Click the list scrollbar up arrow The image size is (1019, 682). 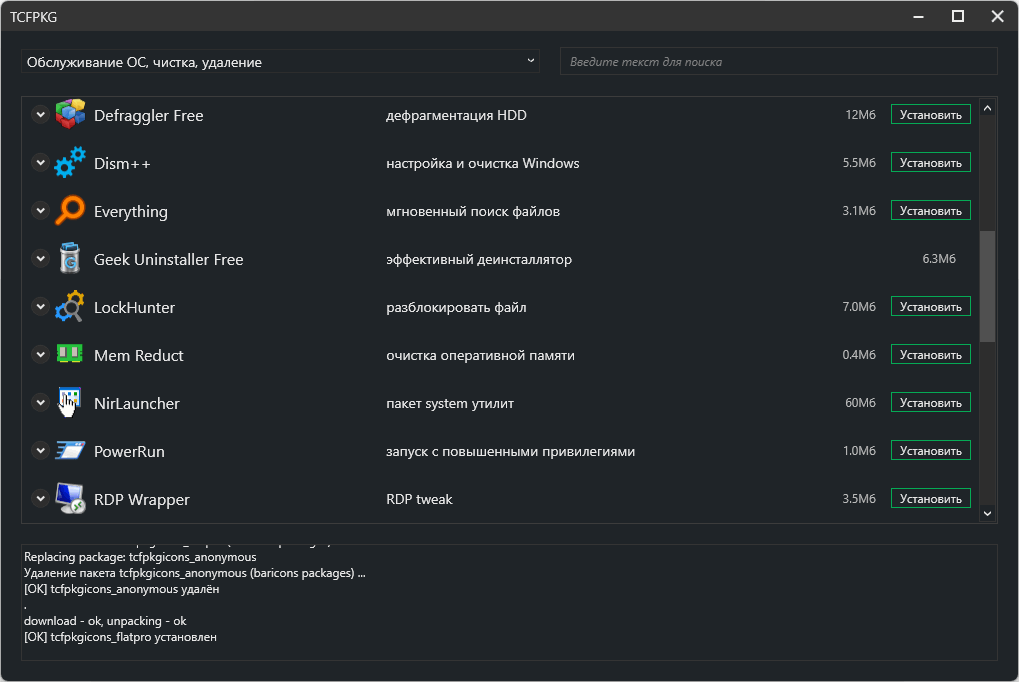tap(987, 108)
